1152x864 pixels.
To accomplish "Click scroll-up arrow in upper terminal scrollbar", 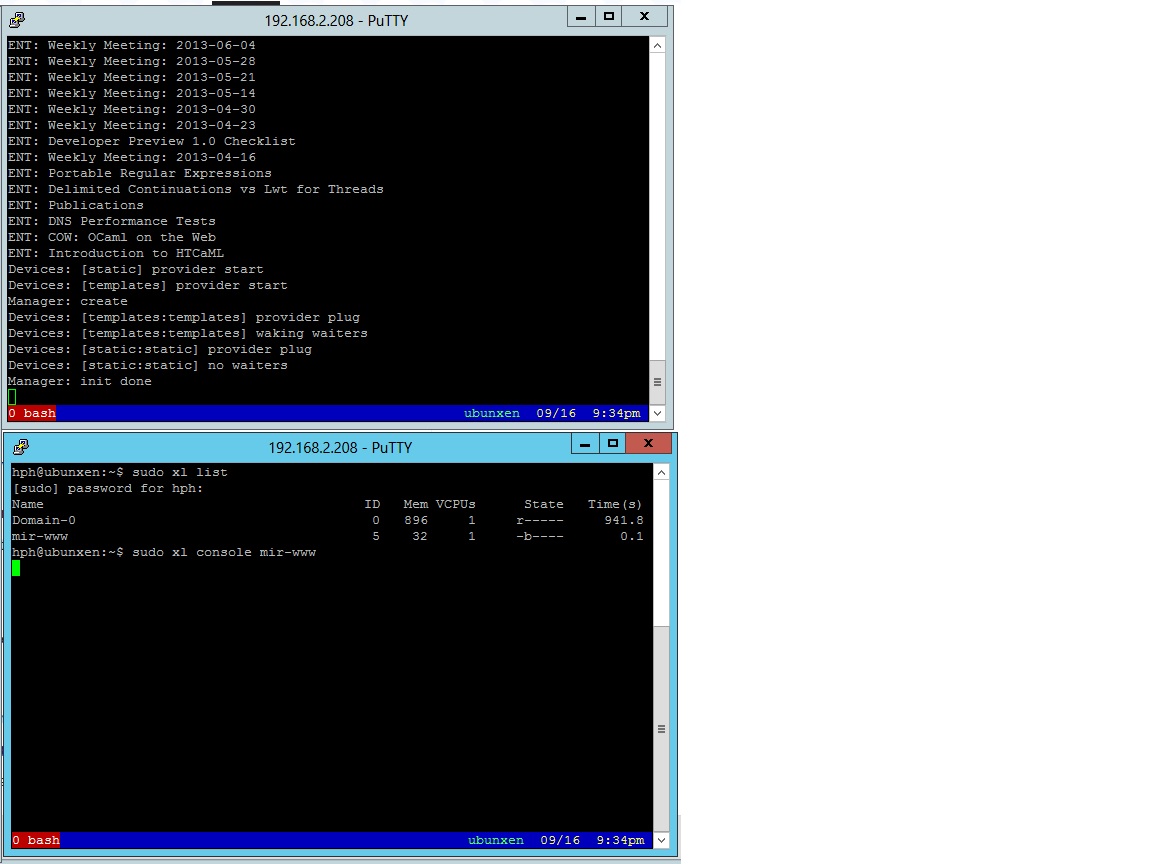I will pyautogui.click(x=657, y=46).
